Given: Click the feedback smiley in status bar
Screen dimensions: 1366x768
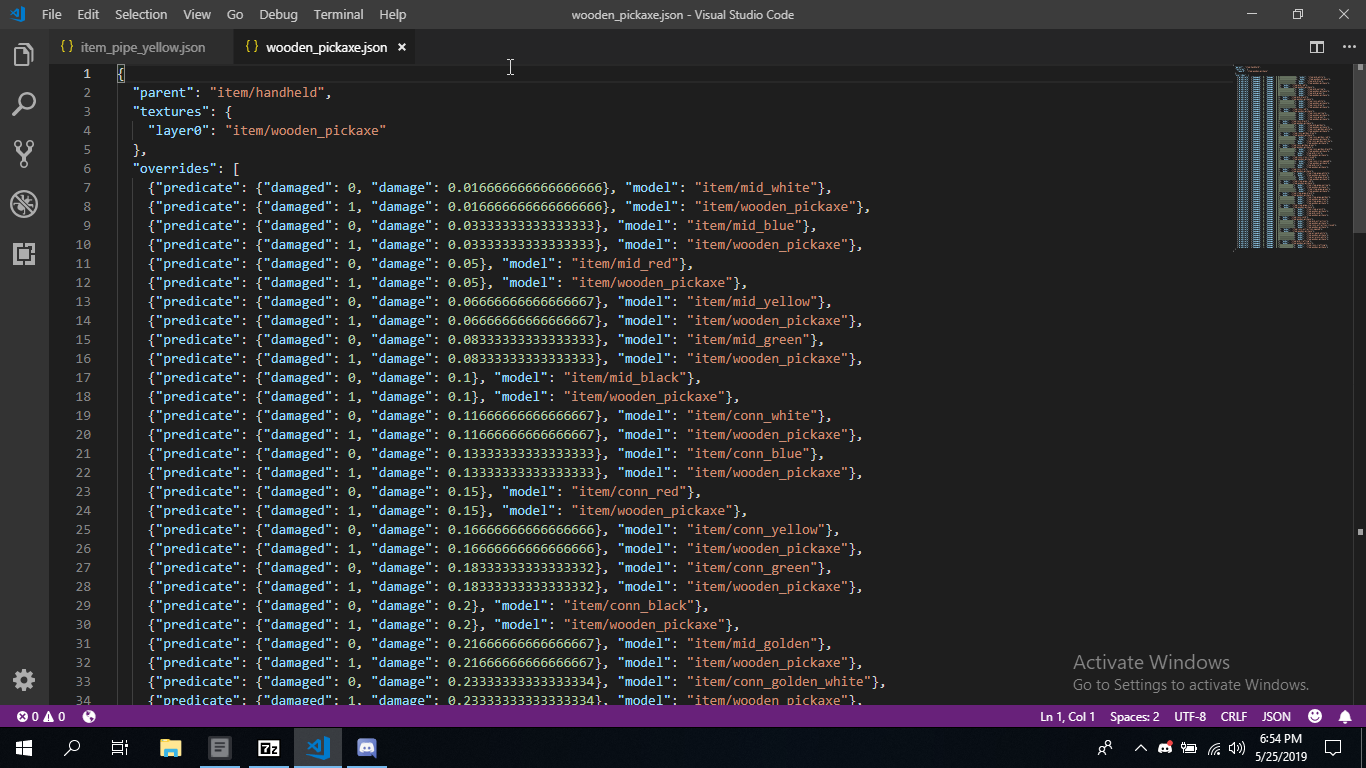Looking at the screenshot, I should pos(1315,716).
